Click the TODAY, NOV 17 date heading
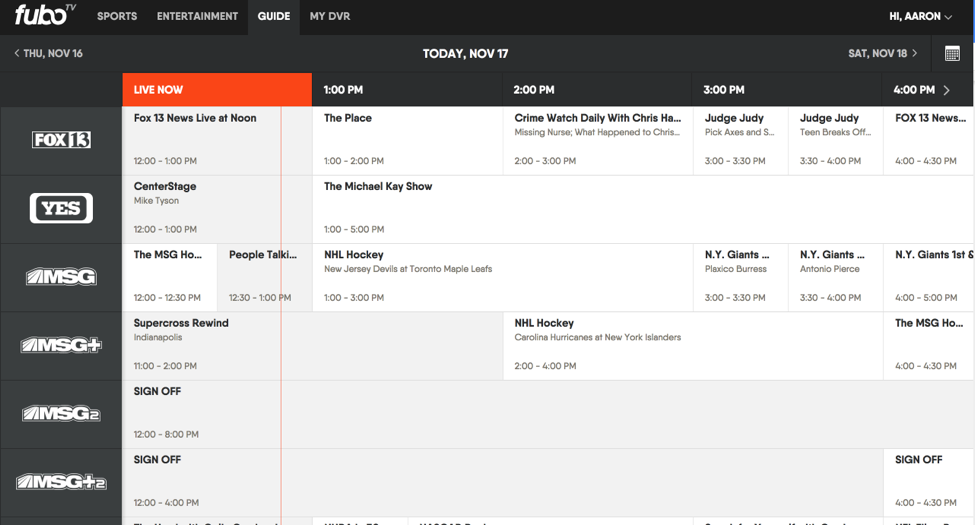The height and width of the screenshot is (525, 975). (465, 53)
